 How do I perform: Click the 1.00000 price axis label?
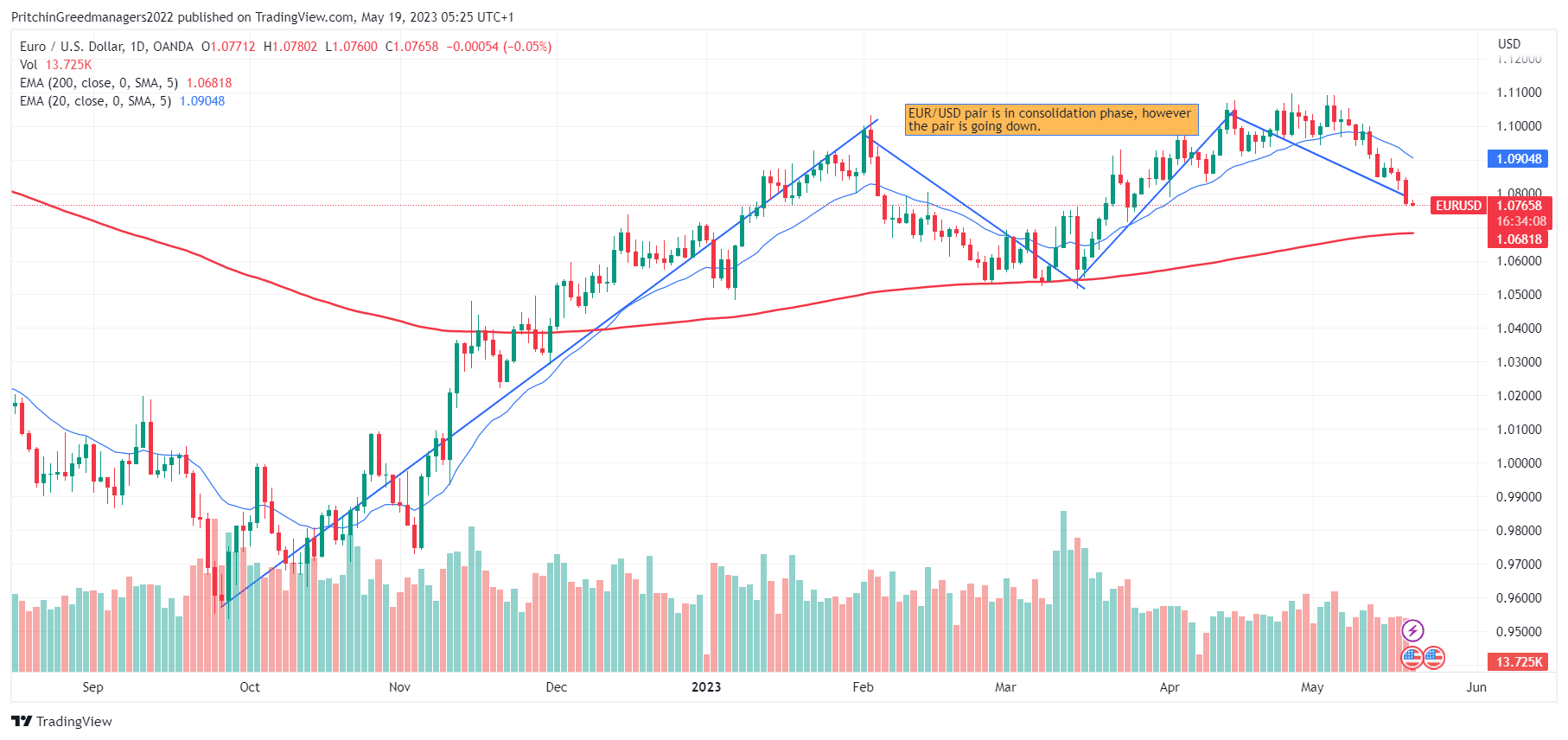point(1519,463)
